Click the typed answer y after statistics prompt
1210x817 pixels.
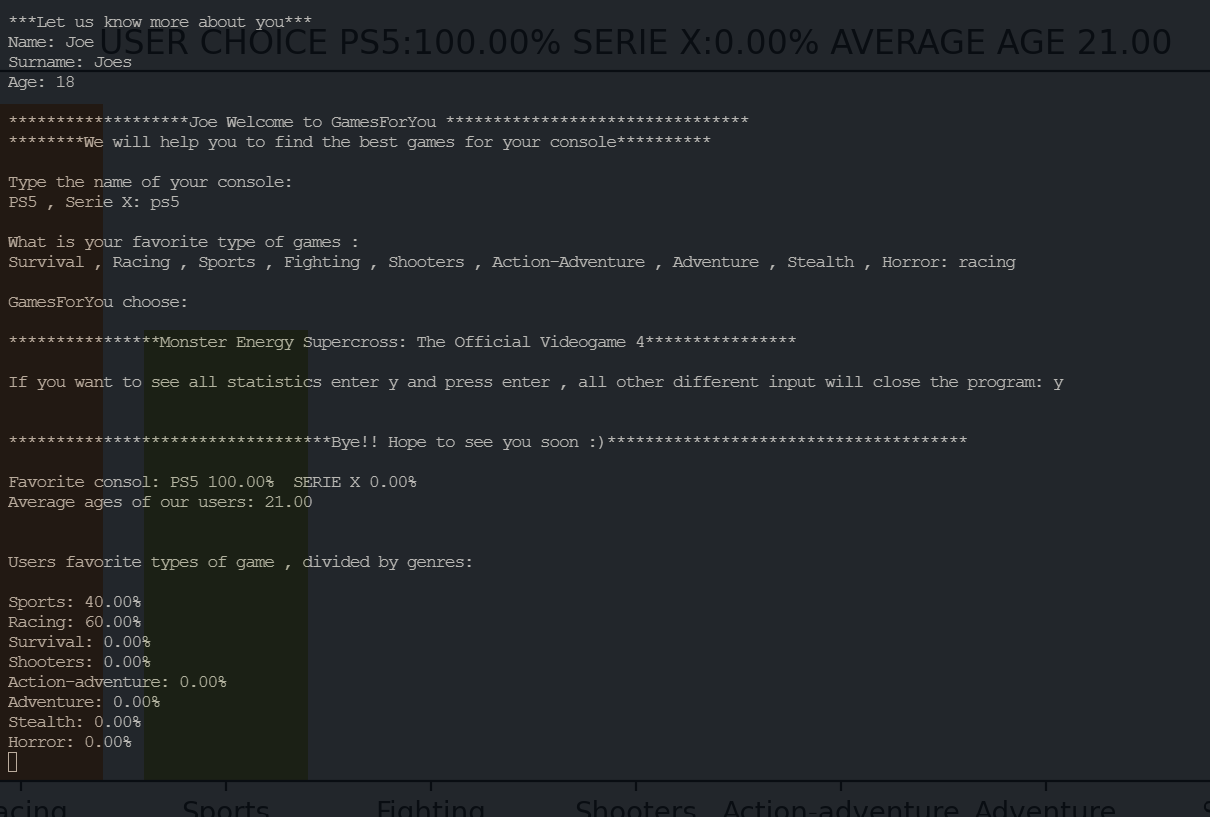(1059, 381)
